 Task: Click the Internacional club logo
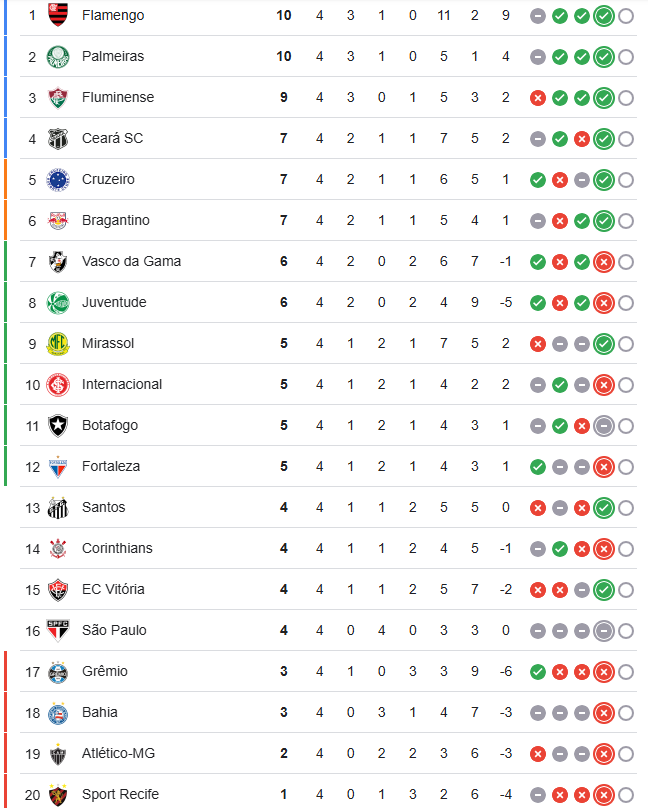[58, 385]
